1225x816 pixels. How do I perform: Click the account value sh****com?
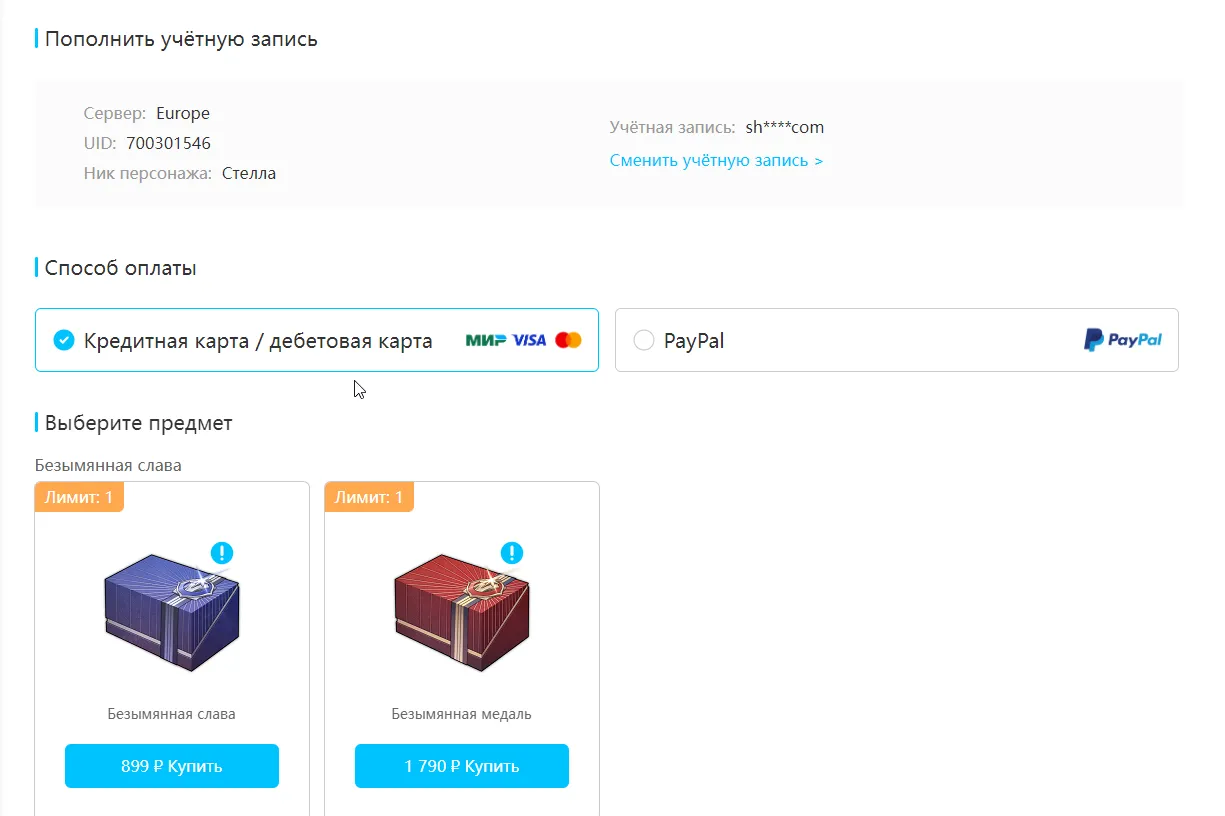[x=785, y=127]
